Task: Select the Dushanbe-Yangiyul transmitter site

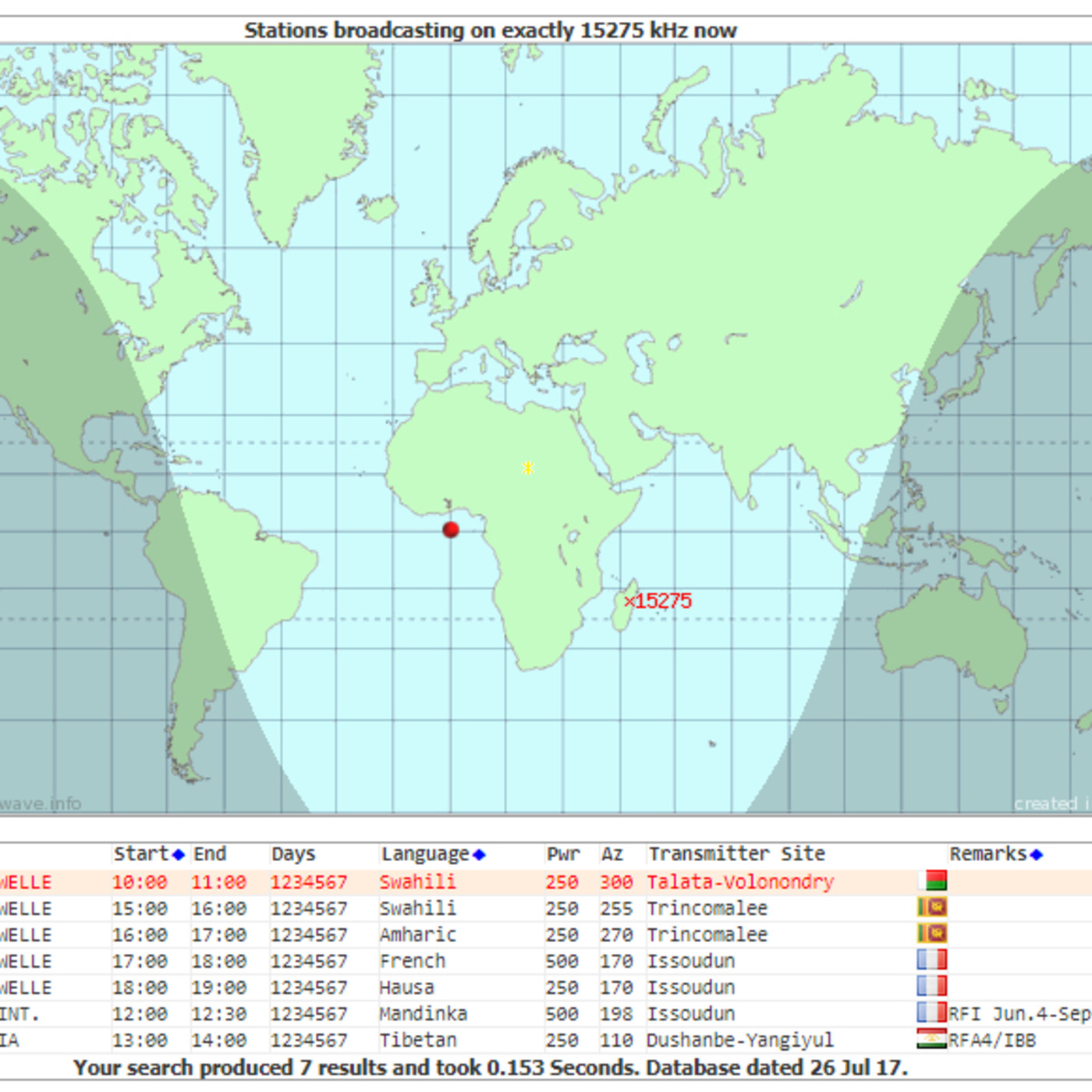Action: click(x=740, y=1041)
